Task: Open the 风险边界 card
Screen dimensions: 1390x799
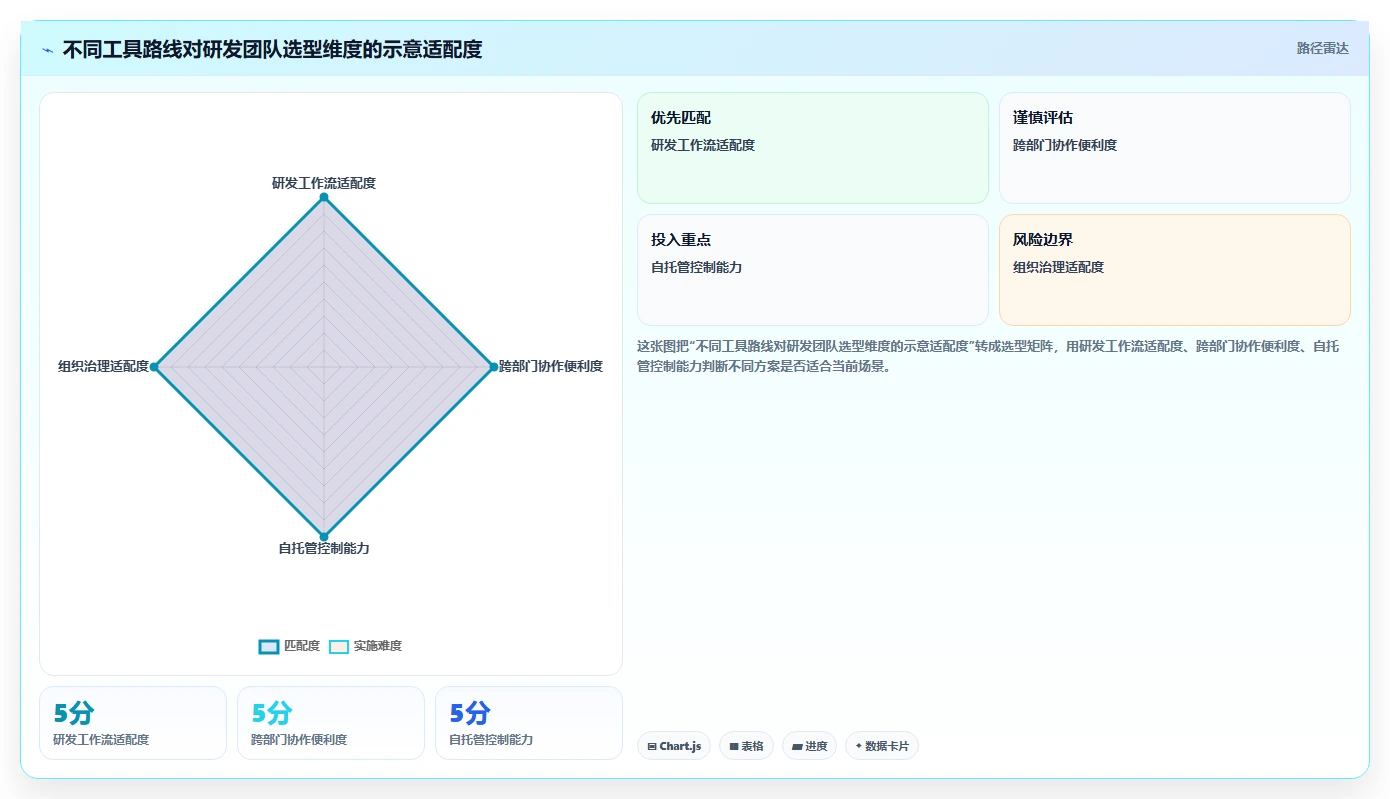Action: pyautogui.click(x=1174, y=270)
